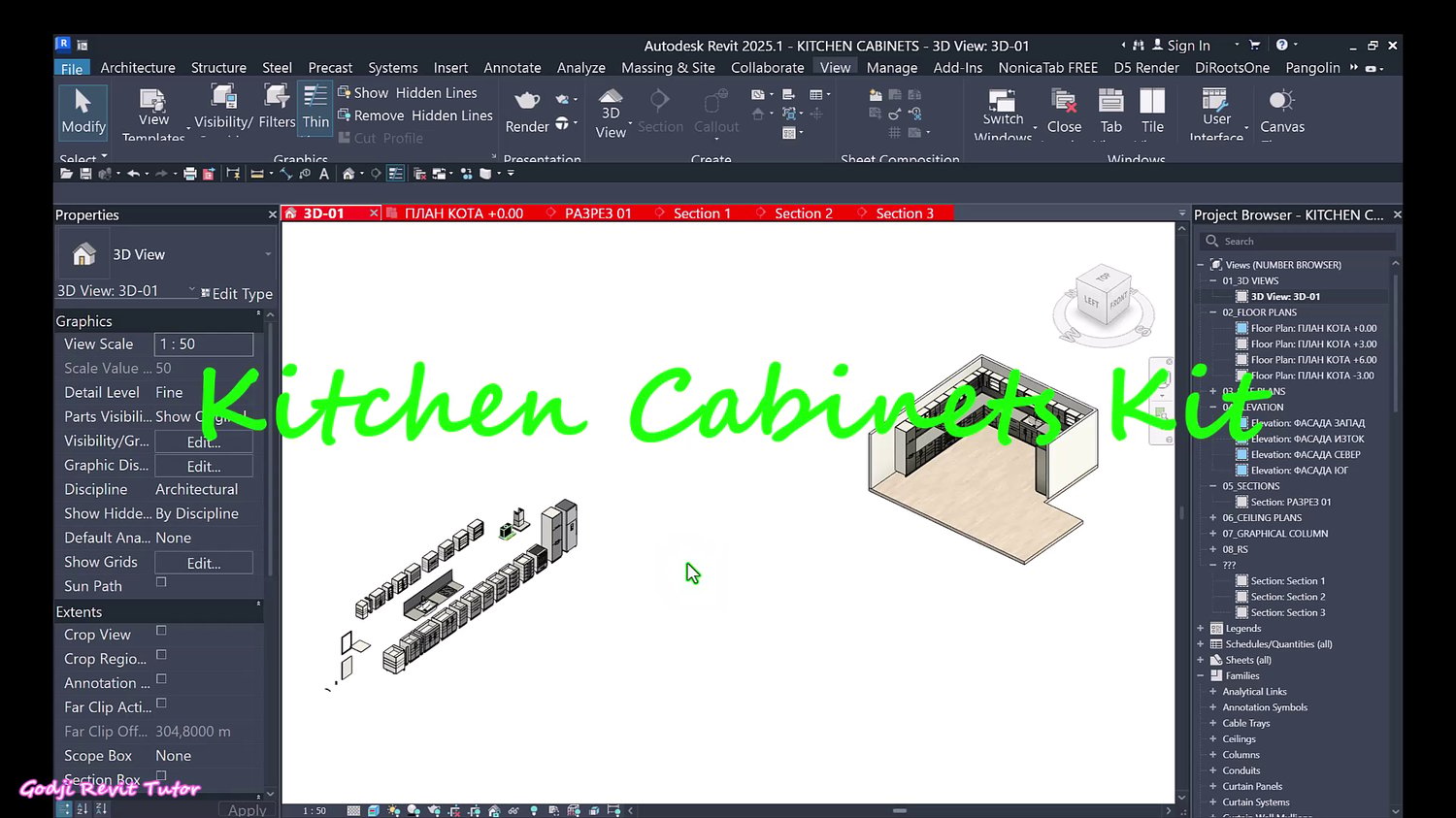Click the Canvas Theme tool
1456x818 pixels.
[1281, 113]
